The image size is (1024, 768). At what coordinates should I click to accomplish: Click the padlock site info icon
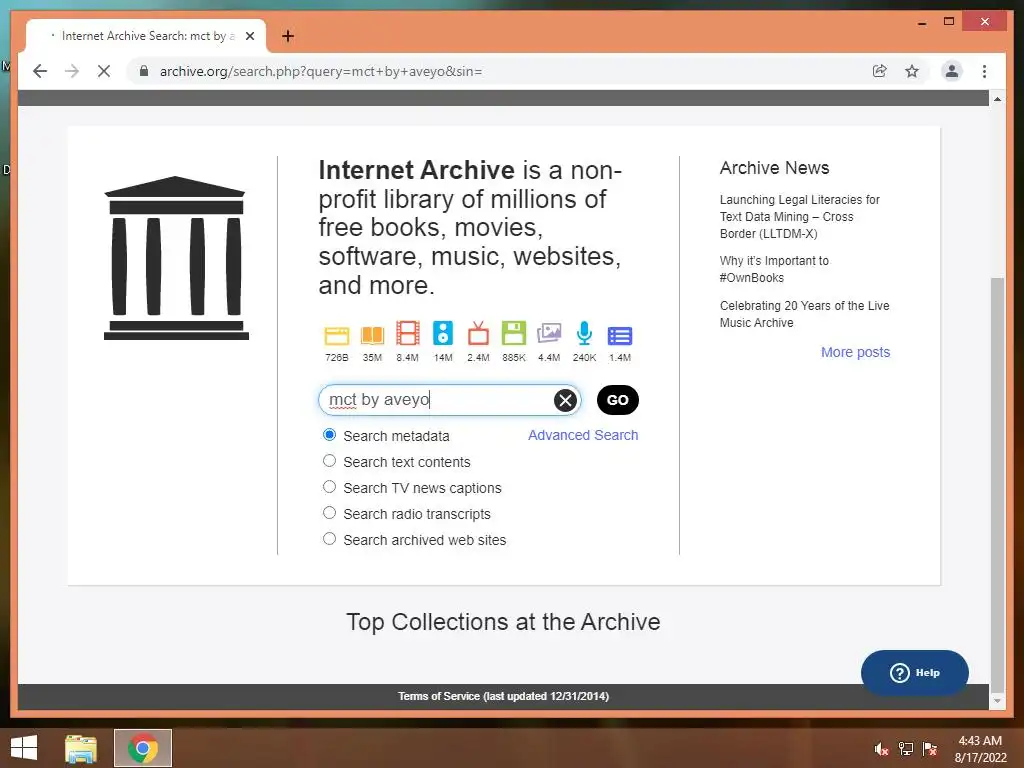point(144,71)
